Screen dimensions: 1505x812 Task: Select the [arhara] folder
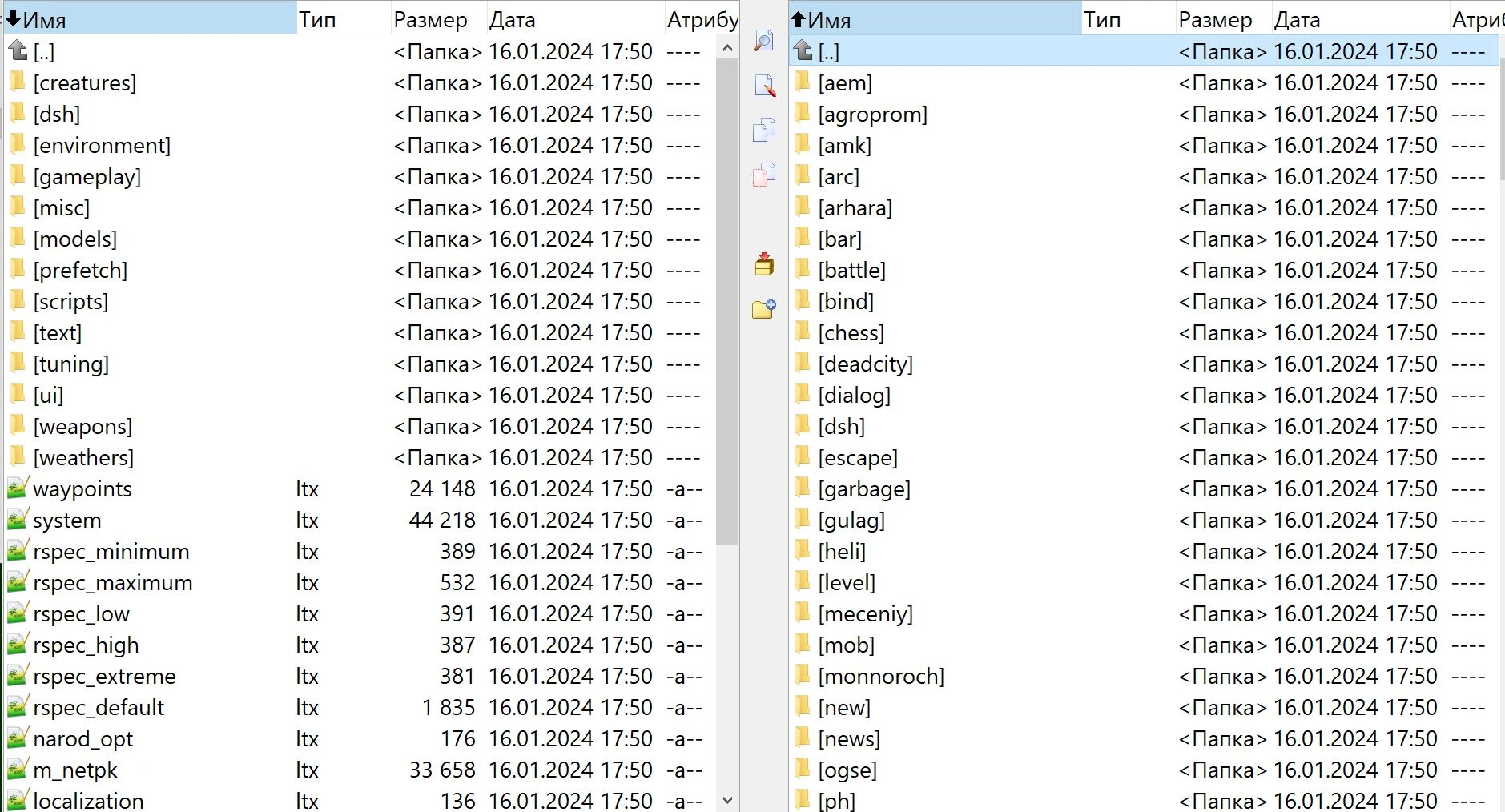856,207
